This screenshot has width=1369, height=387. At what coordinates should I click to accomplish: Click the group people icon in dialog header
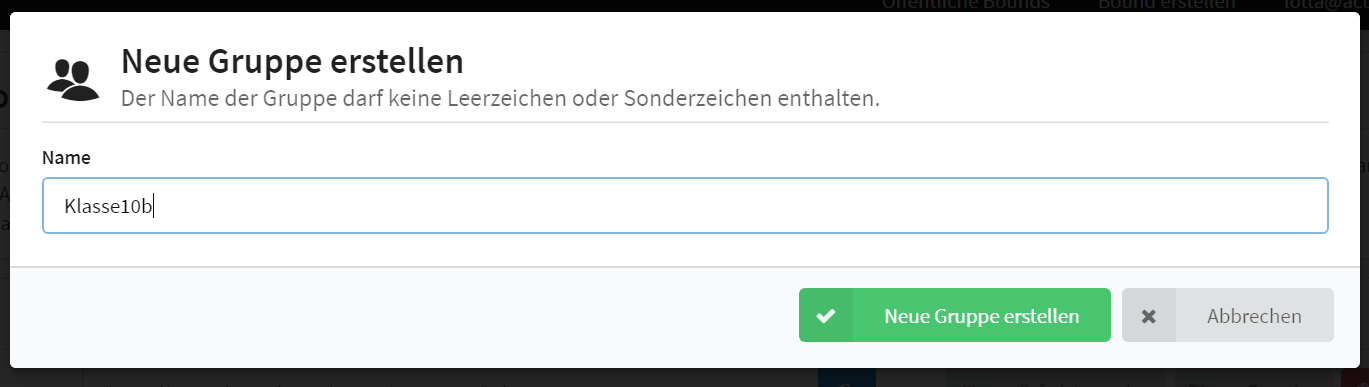point(73,80)
